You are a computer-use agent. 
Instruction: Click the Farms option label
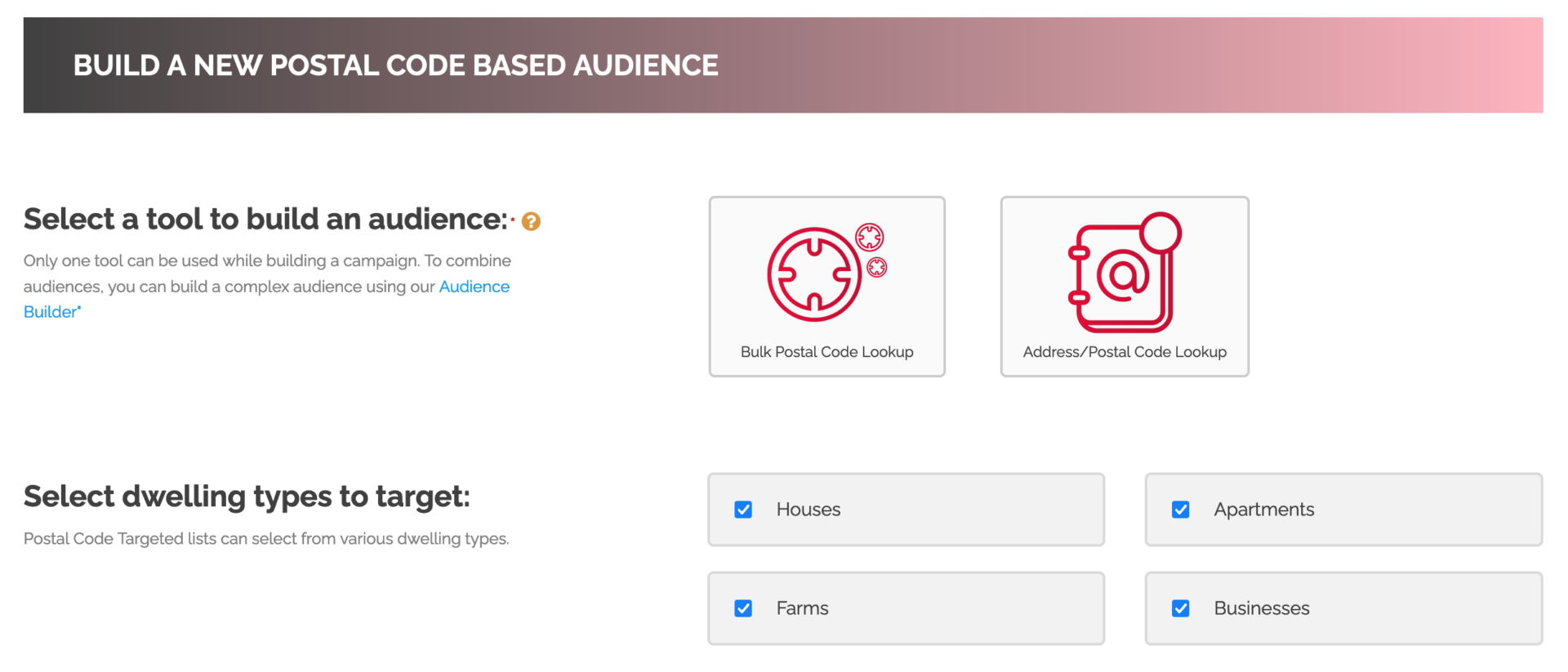coord(802,608)
